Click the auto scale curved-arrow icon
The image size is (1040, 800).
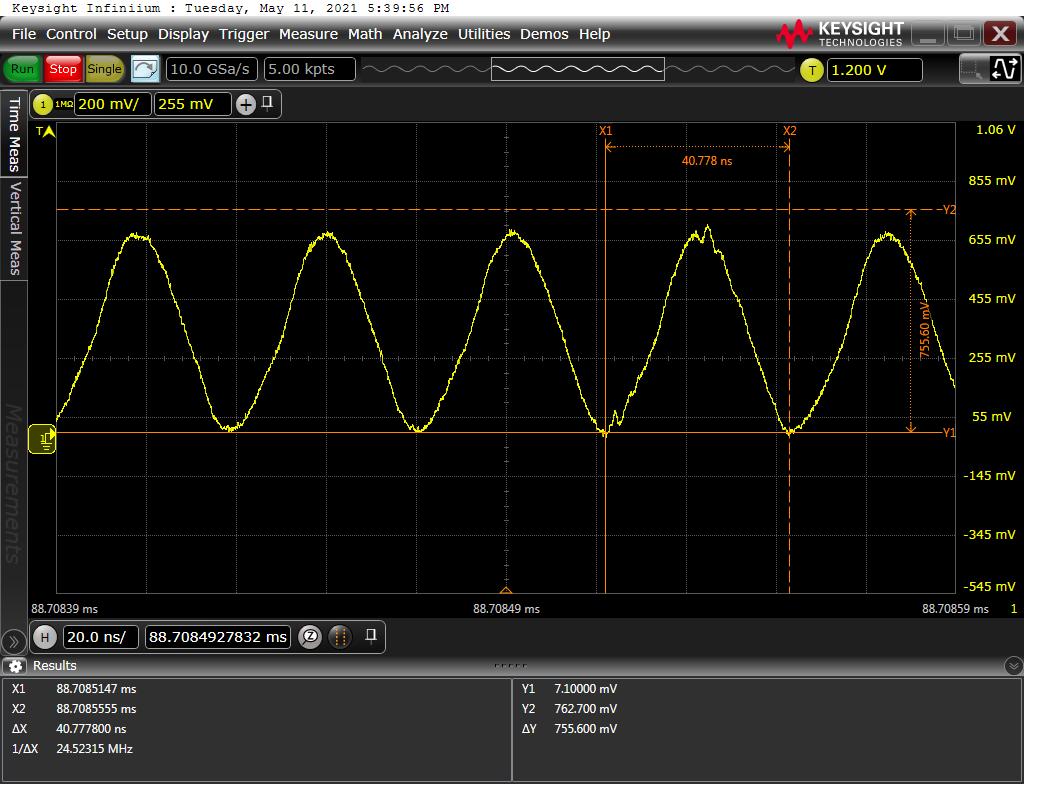(145, 69)
